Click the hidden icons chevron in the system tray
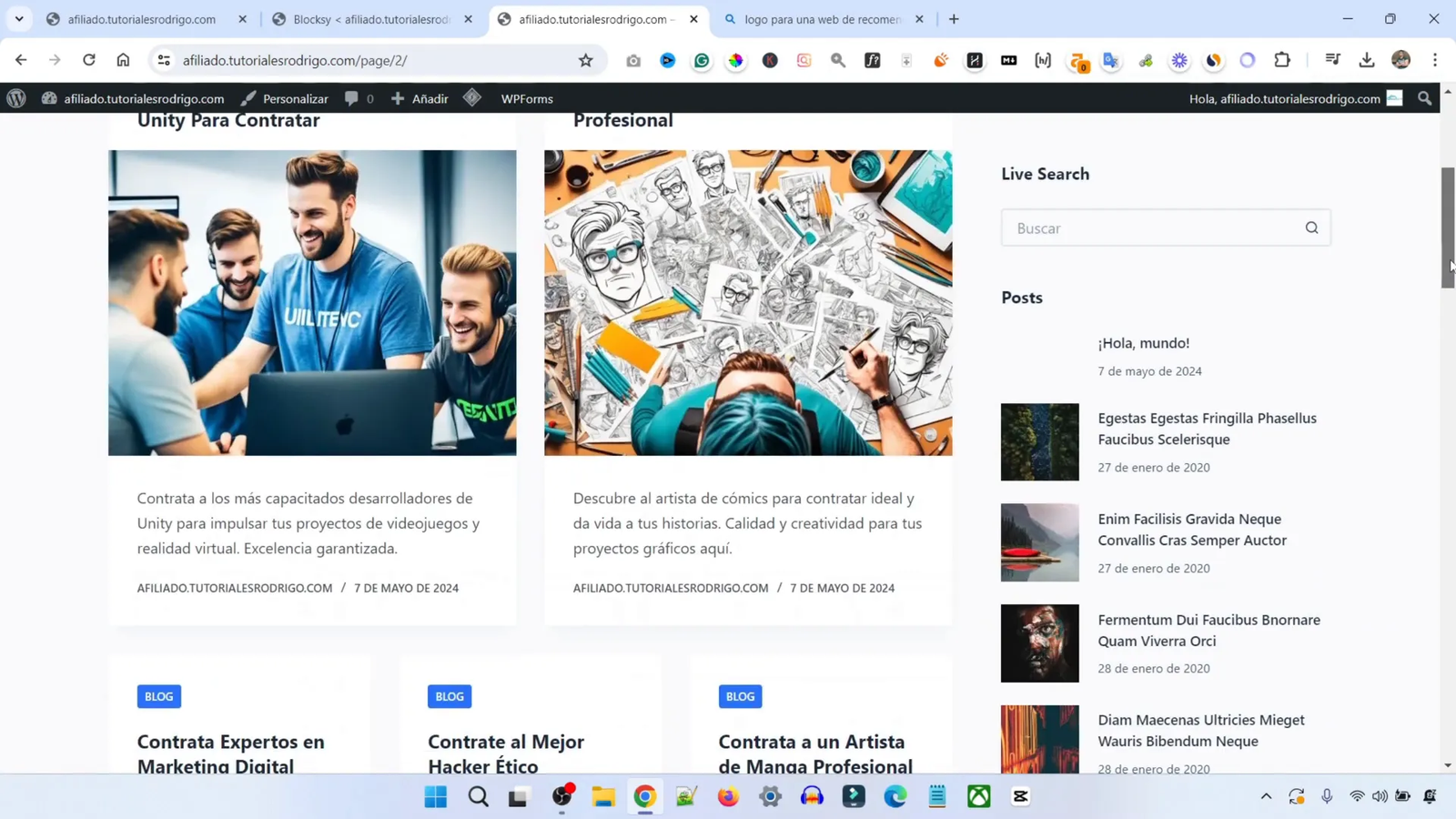The width and height of the screenshot is (1456, 819). tap(1265, 796)
